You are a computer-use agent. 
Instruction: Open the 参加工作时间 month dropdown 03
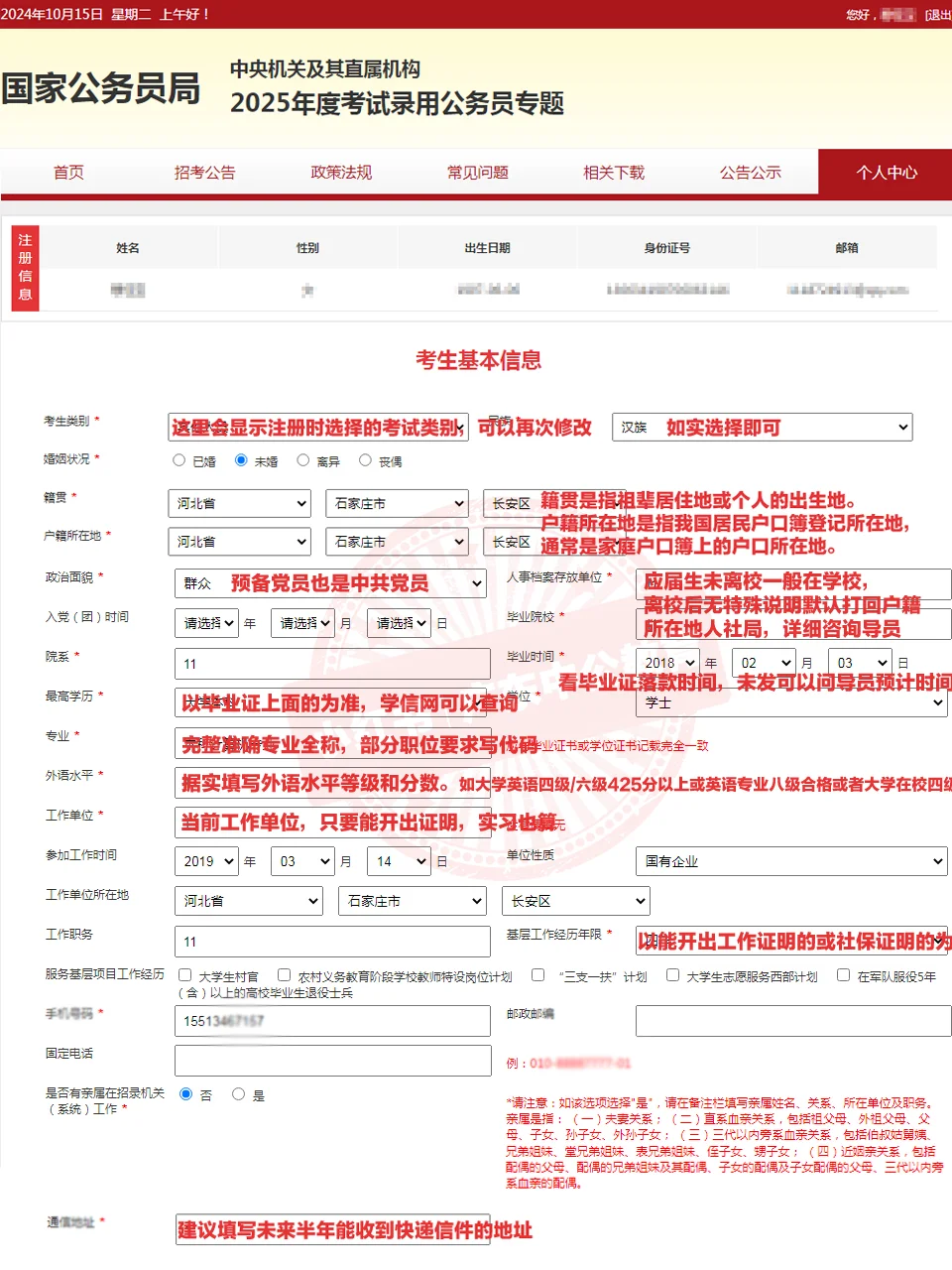[x=302, y=861]
